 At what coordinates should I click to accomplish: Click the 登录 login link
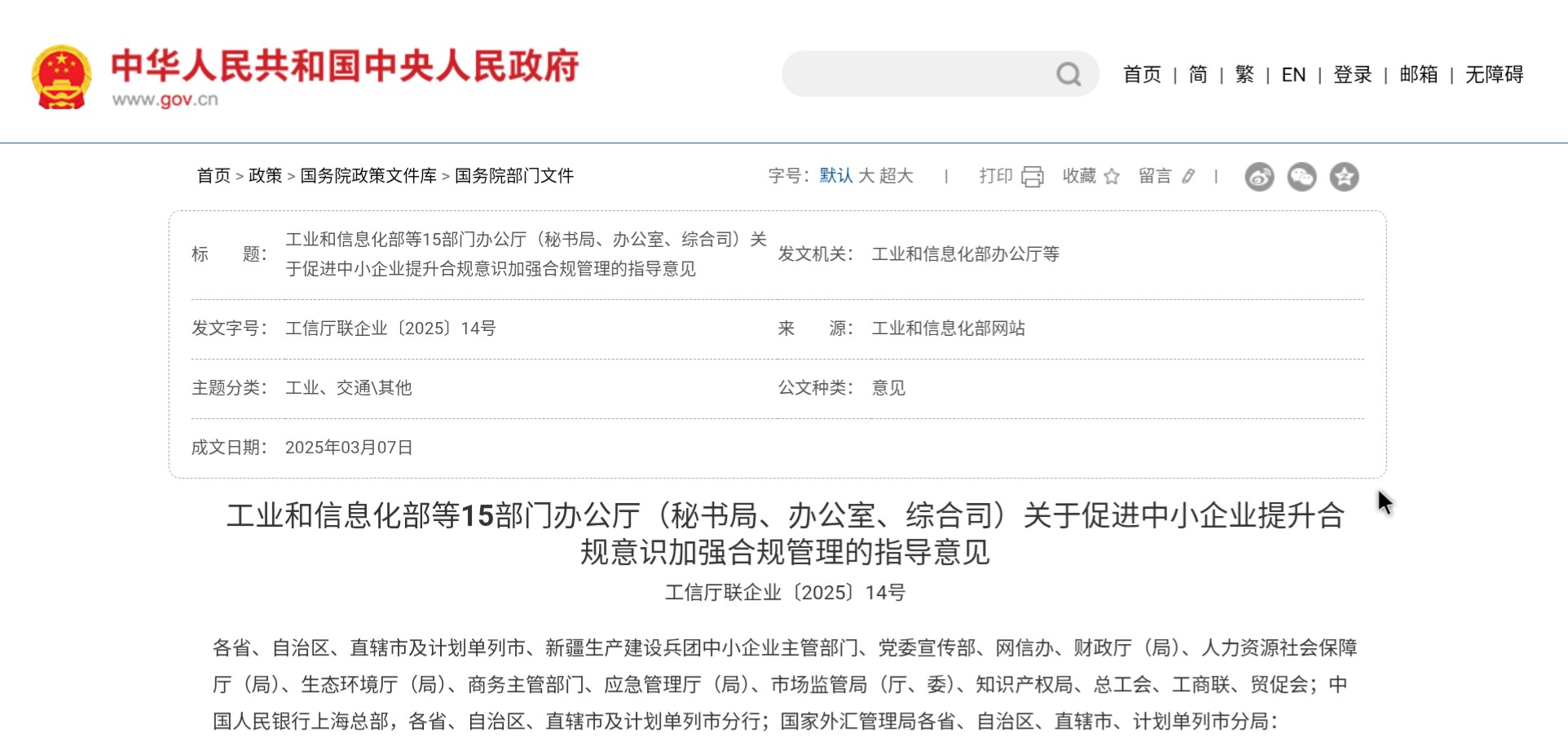(x=1353, y=75)
